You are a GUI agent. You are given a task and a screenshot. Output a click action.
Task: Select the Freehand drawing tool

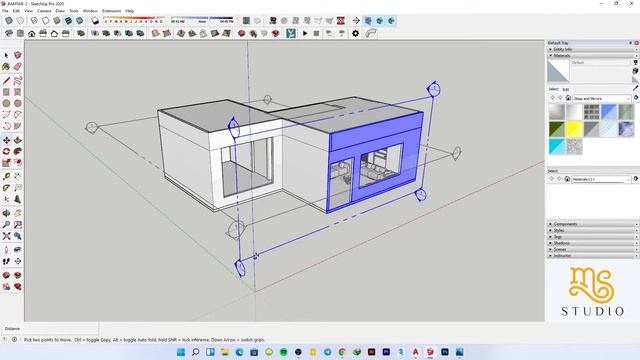(x=18, y=80)
